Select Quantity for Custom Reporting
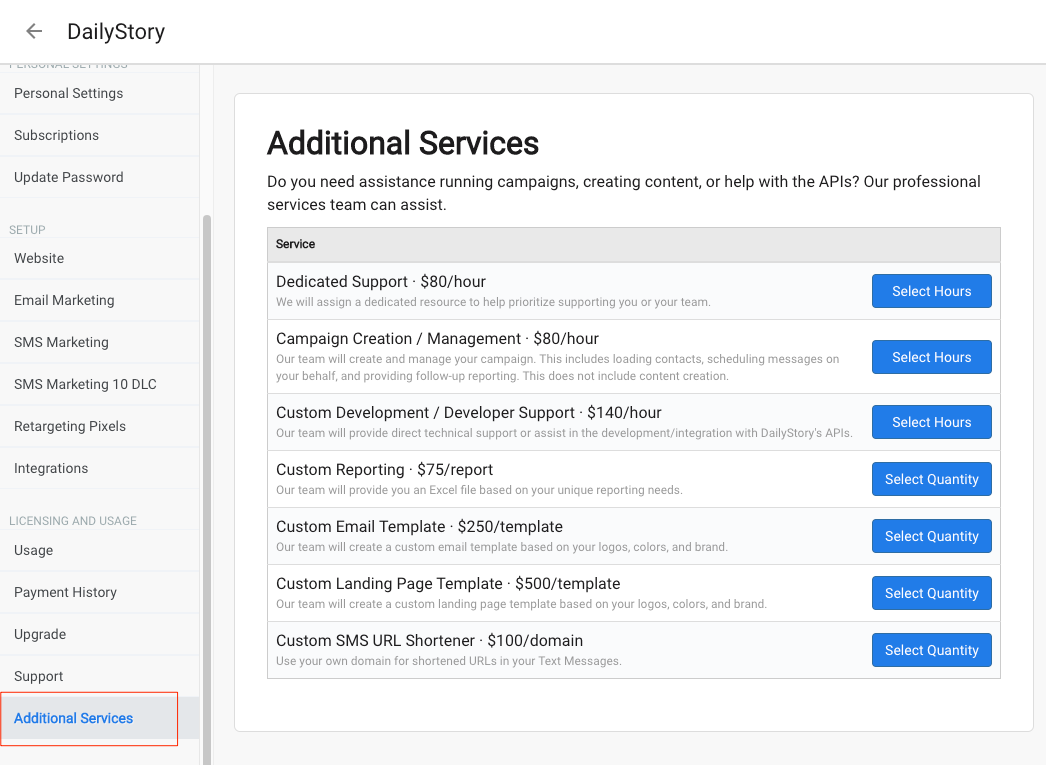1046x765 pixels. 931,479
